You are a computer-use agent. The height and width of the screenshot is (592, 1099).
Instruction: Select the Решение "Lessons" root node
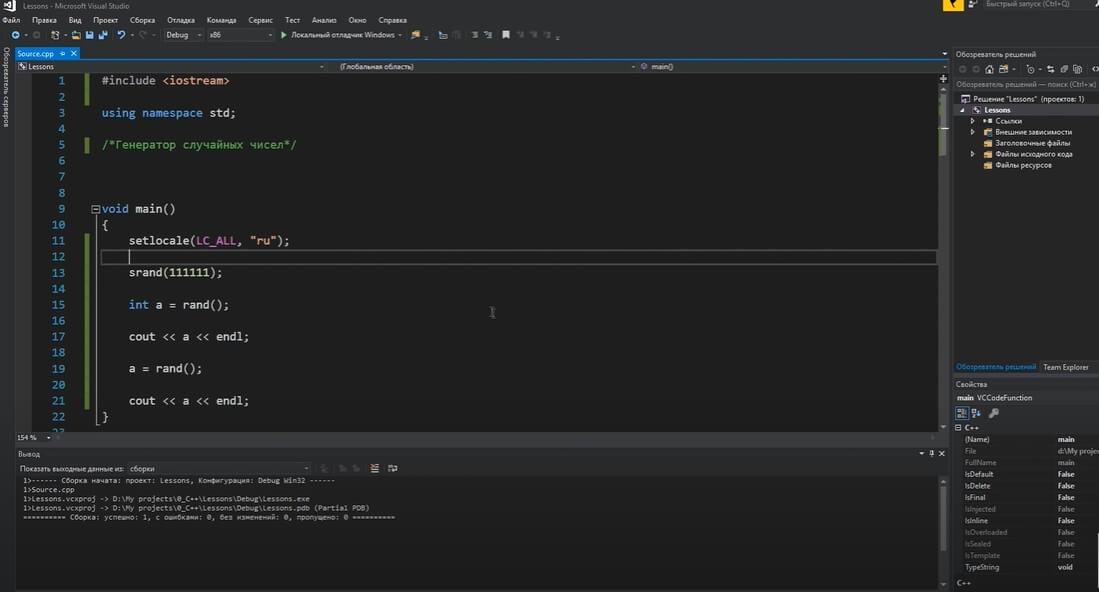click(1028, 99)
